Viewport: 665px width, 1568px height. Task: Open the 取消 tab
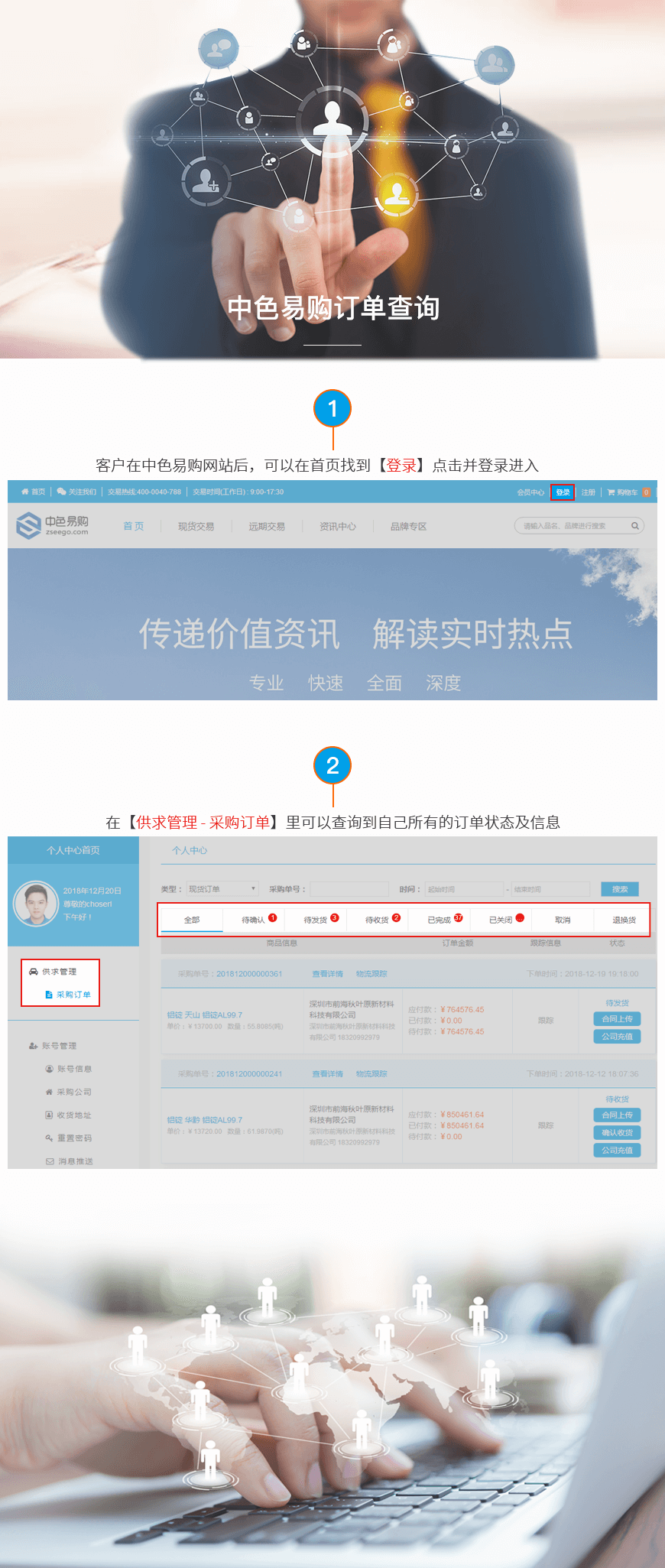coord(563,920)
